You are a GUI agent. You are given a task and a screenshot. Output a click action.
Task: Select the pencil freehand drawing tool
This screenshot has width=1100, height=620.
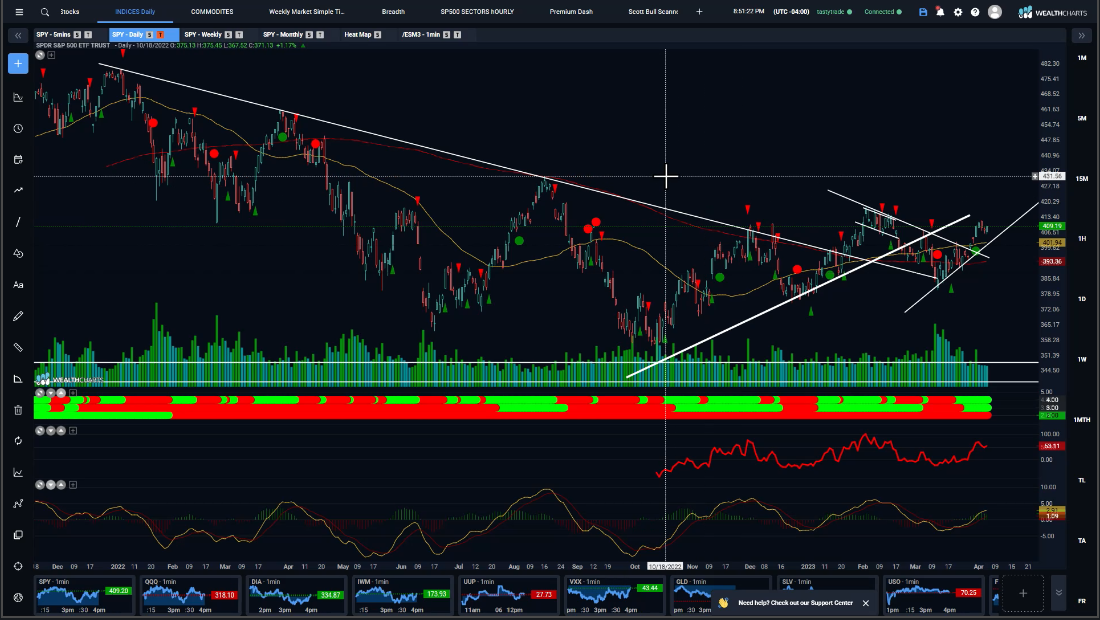point(18,316)
